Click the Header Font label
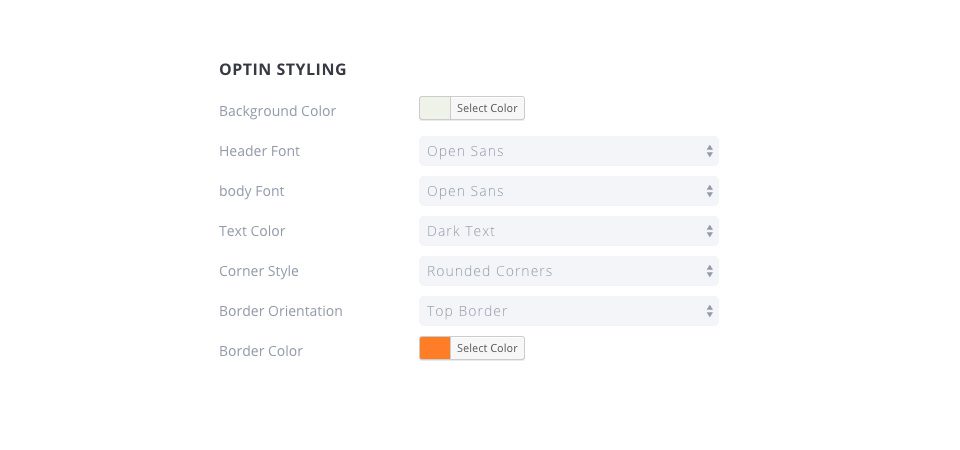960x450 pixels. (x=259, y=151)
